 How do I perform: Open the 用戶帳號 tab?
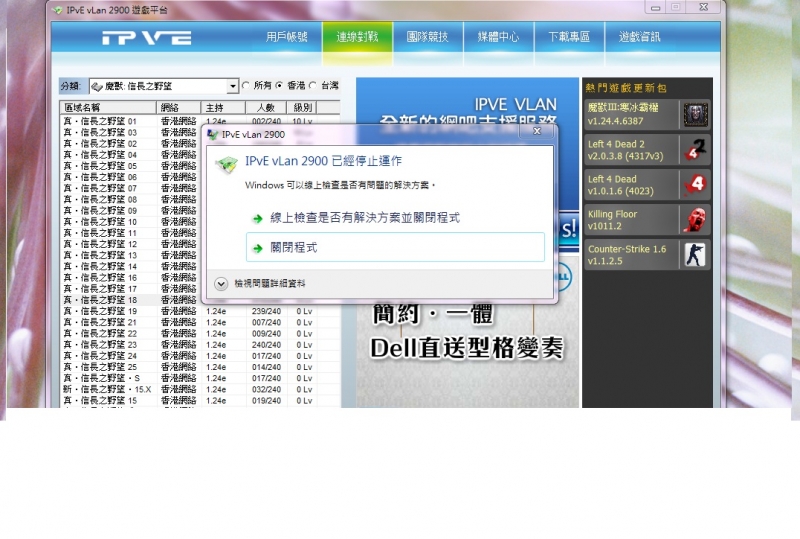click(287, 37)
